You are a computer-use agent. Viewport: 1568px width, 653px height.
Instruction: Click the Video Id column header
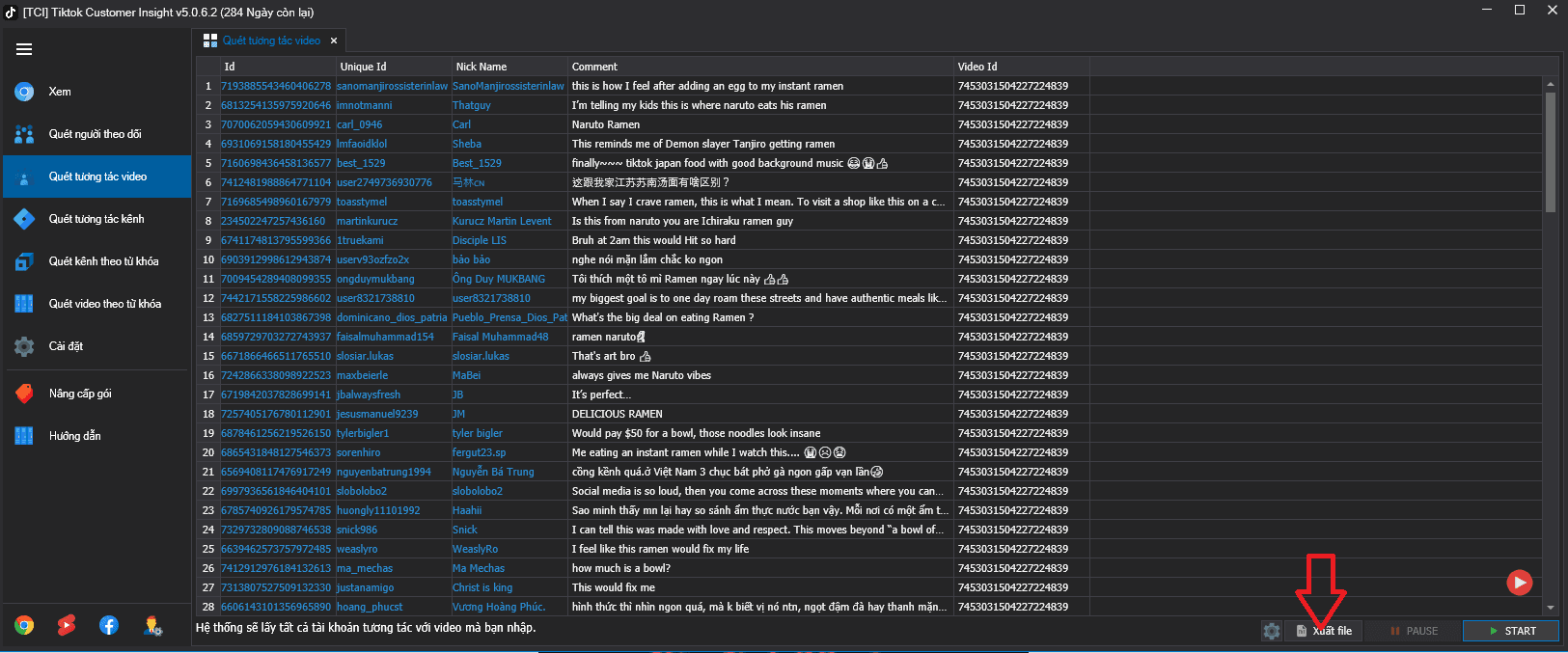point(1022,67)
